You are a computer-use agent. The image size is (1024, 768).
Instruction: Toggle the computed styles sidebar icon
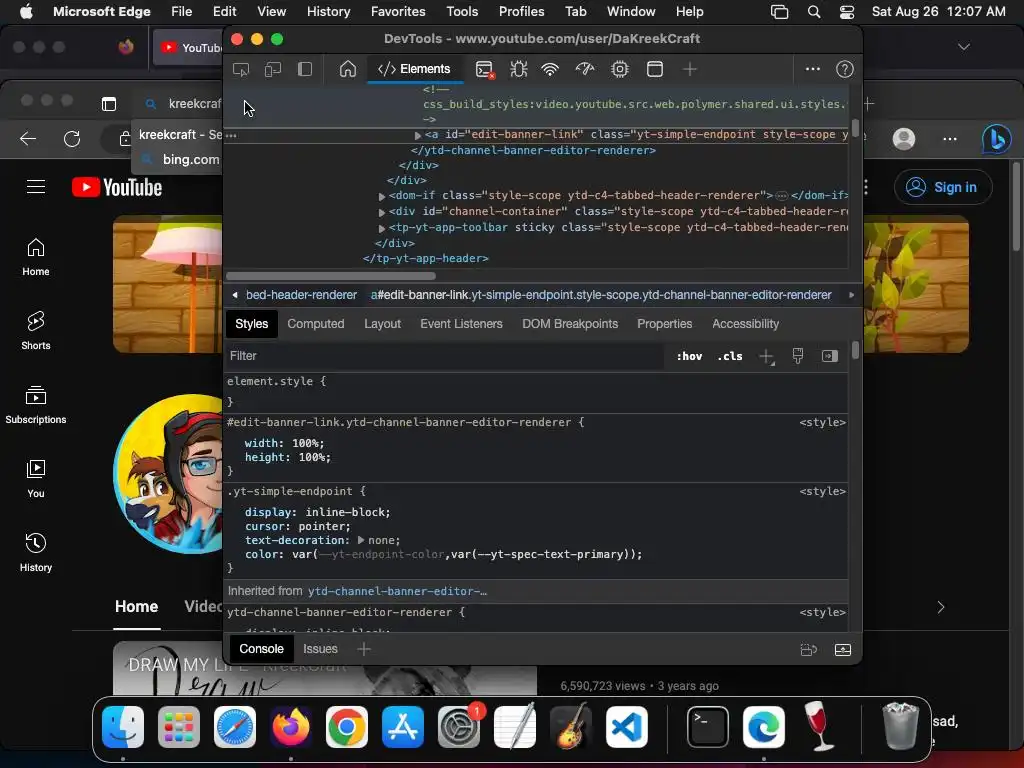[829, 356]
